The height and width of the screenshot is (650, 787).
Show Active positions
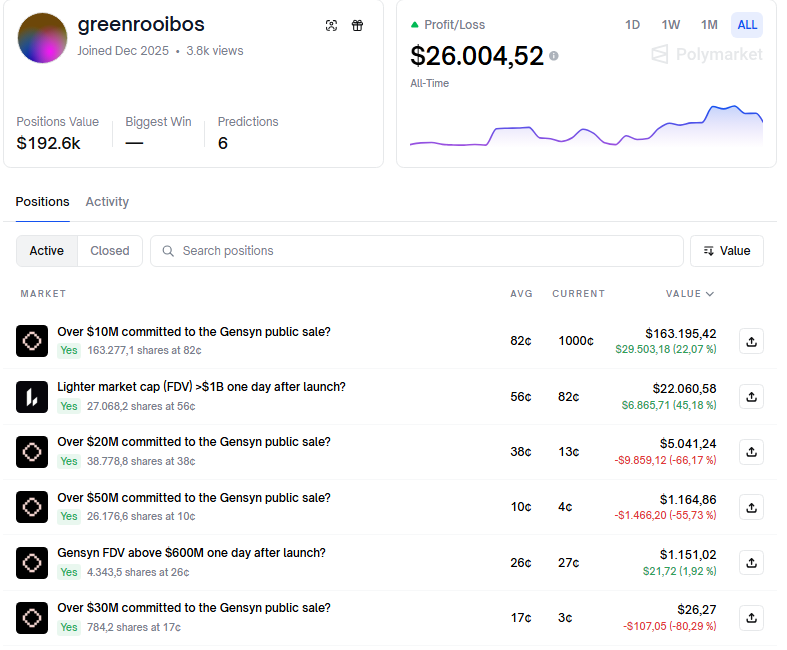[x=47, y=250]
